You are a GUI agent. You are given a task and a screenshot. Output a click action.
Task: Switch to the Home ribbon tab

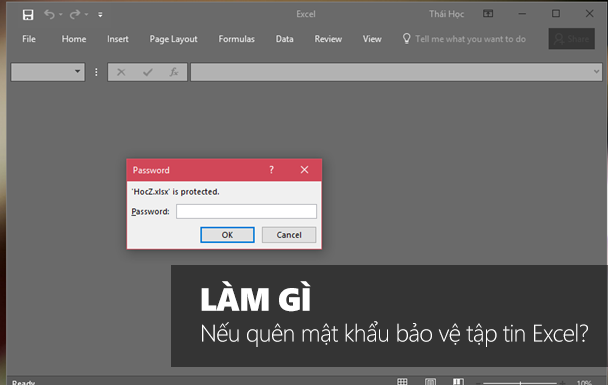(x=74, y=39)
